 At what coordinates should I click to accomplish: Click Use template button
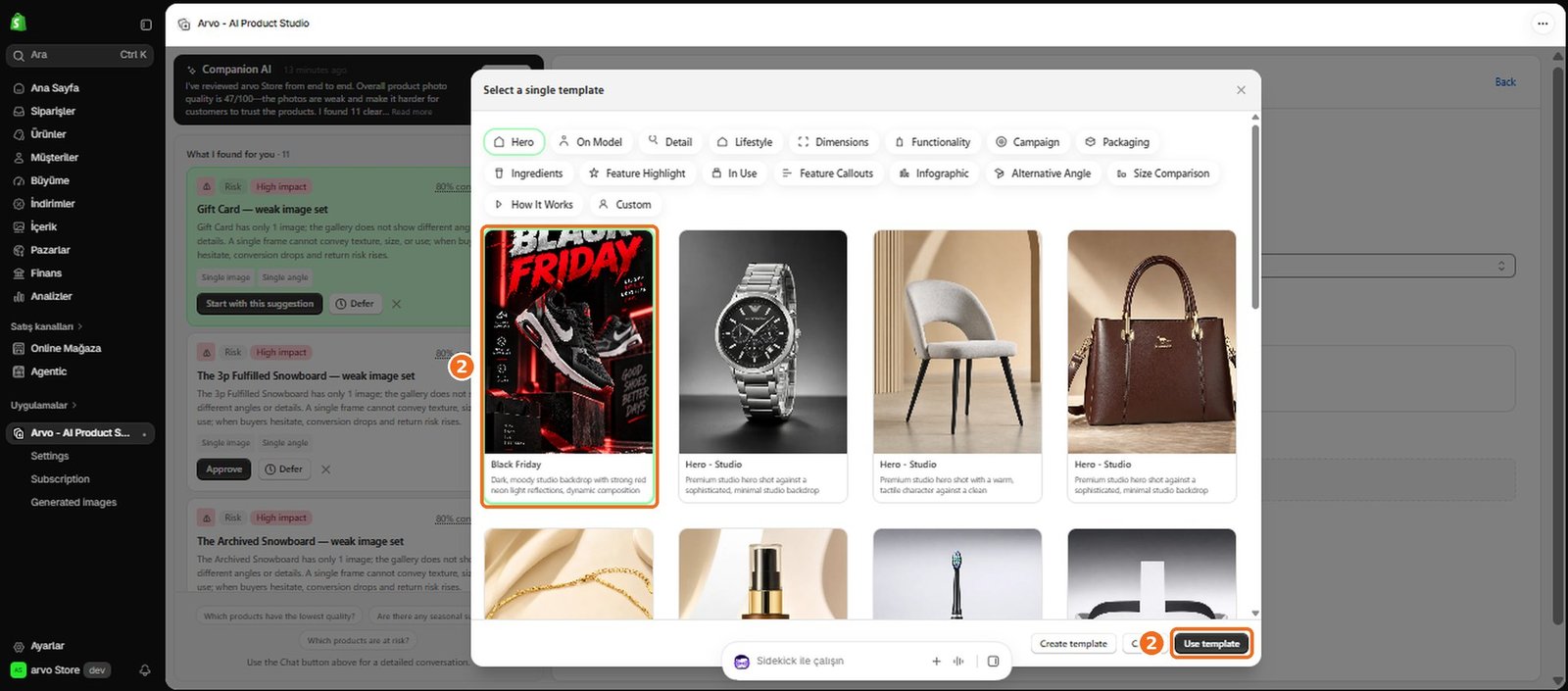click(1211, 644)
